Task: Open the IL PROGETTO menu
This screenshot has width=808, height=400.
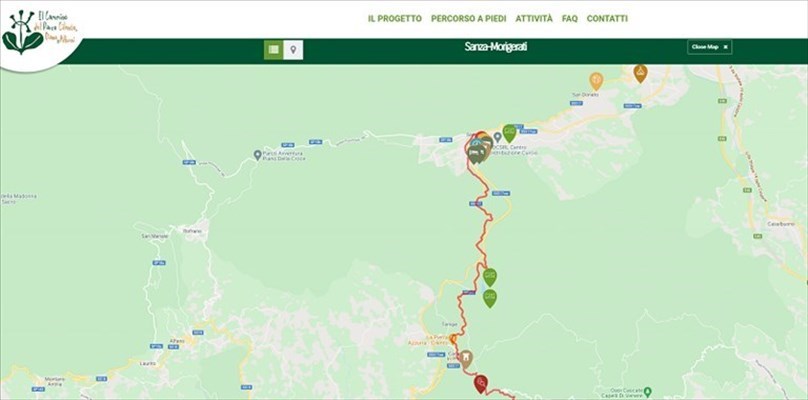Action: 395,19
